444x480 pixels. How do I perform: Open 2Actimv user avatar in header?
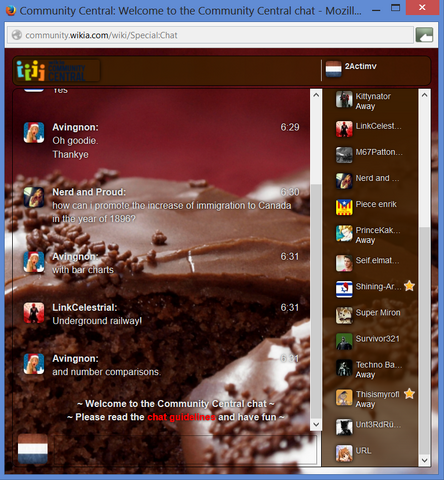(x=333, y=69)
